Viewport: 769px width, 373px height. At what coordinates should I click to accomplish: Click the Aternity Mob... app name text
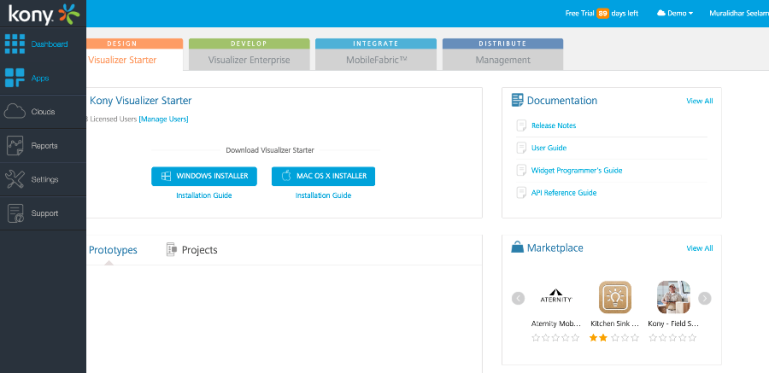coord(556,323)
